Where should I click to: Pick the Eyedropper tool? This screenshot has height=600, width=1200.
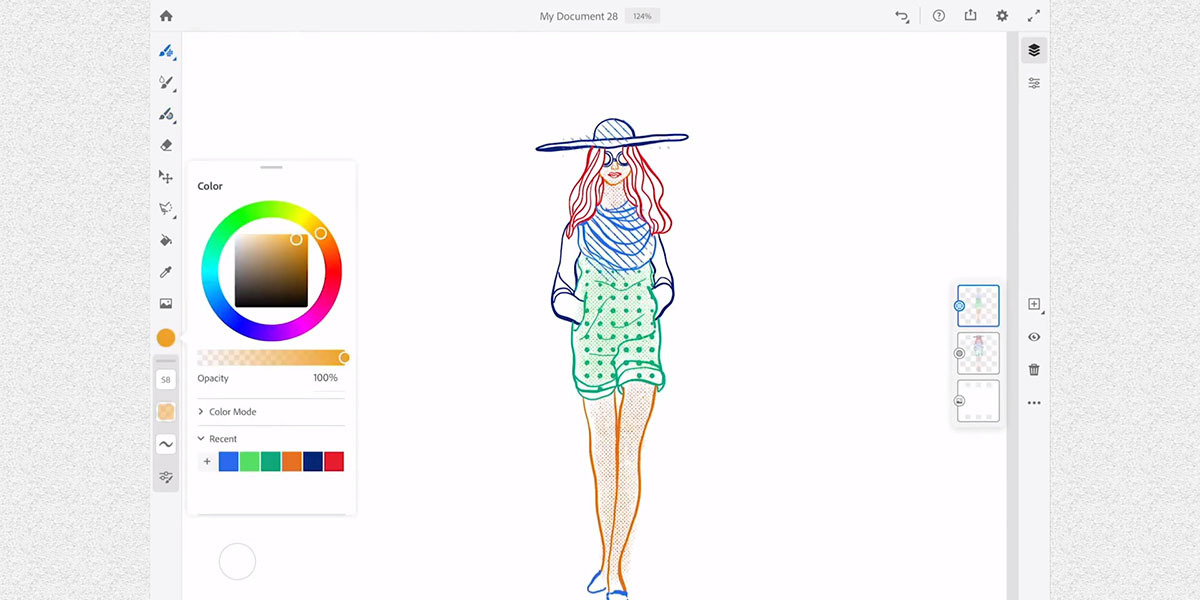coord(166,272)
